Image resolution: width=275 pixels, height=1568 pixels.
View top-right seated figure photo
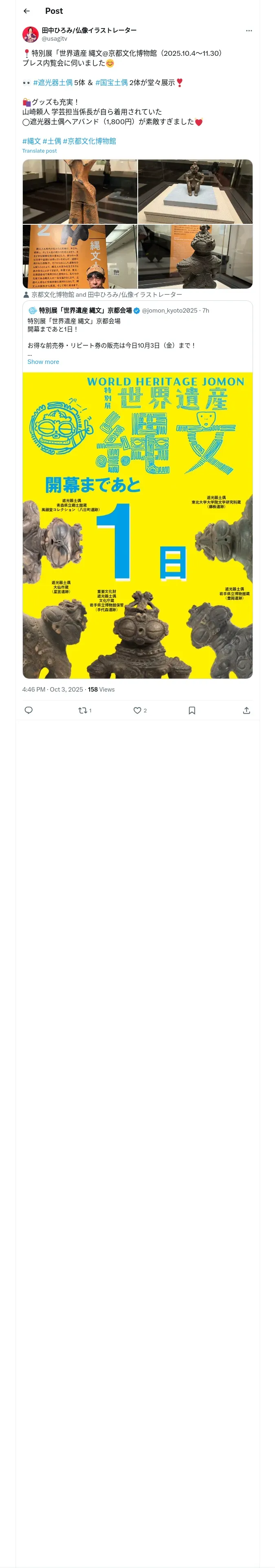pyautogui.click(x=195, y=192)
